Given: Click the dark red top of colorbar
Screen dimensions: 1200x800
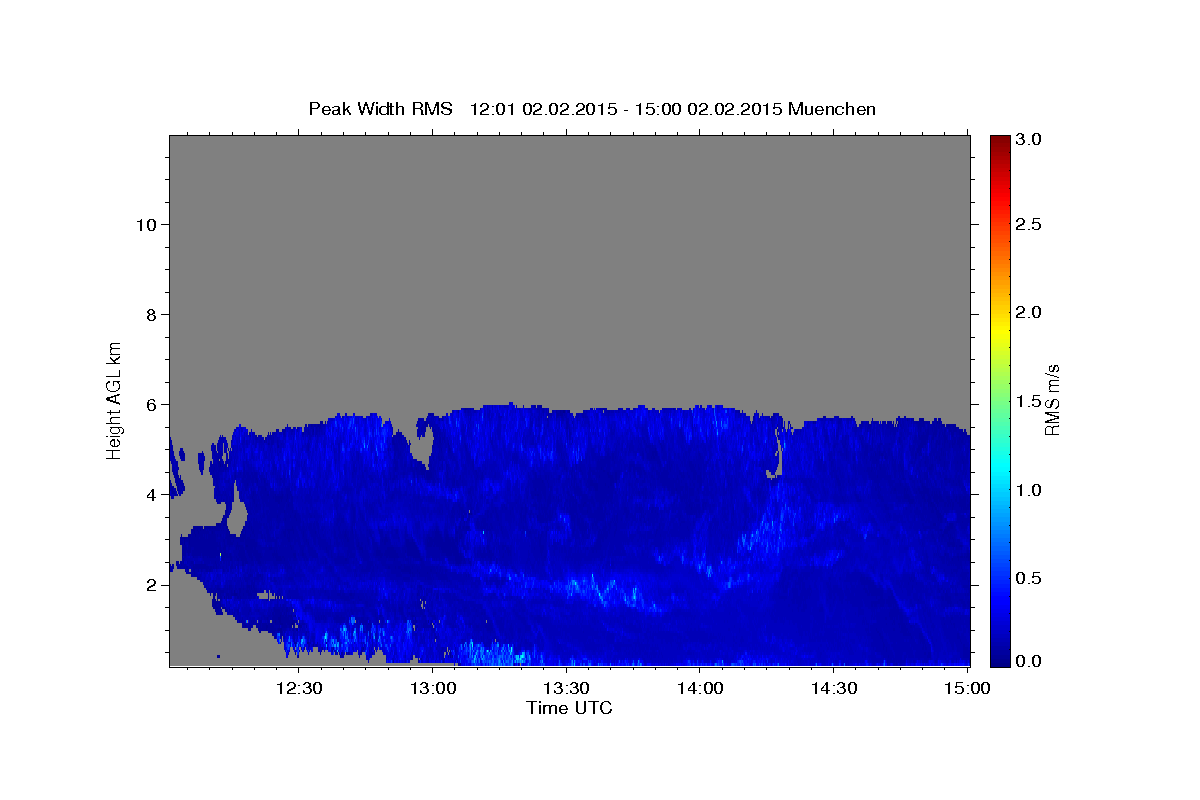Looking at the screenshot, I should pos(1000,142).
